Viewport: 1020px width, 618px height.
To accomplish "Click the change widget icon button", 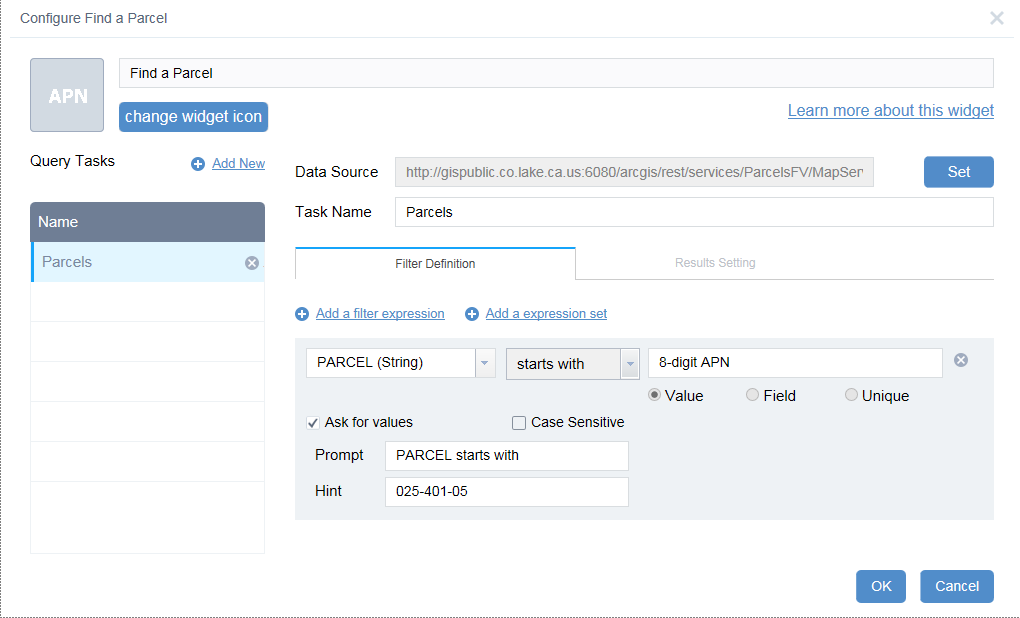I will 193,117.
